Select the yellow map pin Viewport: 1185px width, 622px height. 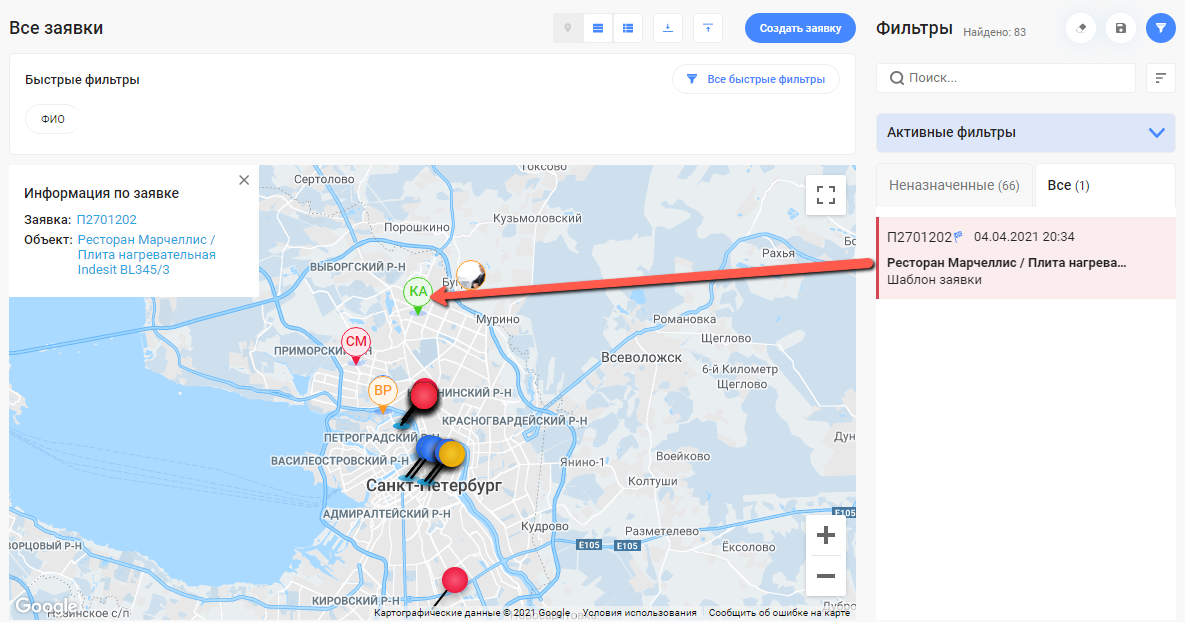point(451,454)
